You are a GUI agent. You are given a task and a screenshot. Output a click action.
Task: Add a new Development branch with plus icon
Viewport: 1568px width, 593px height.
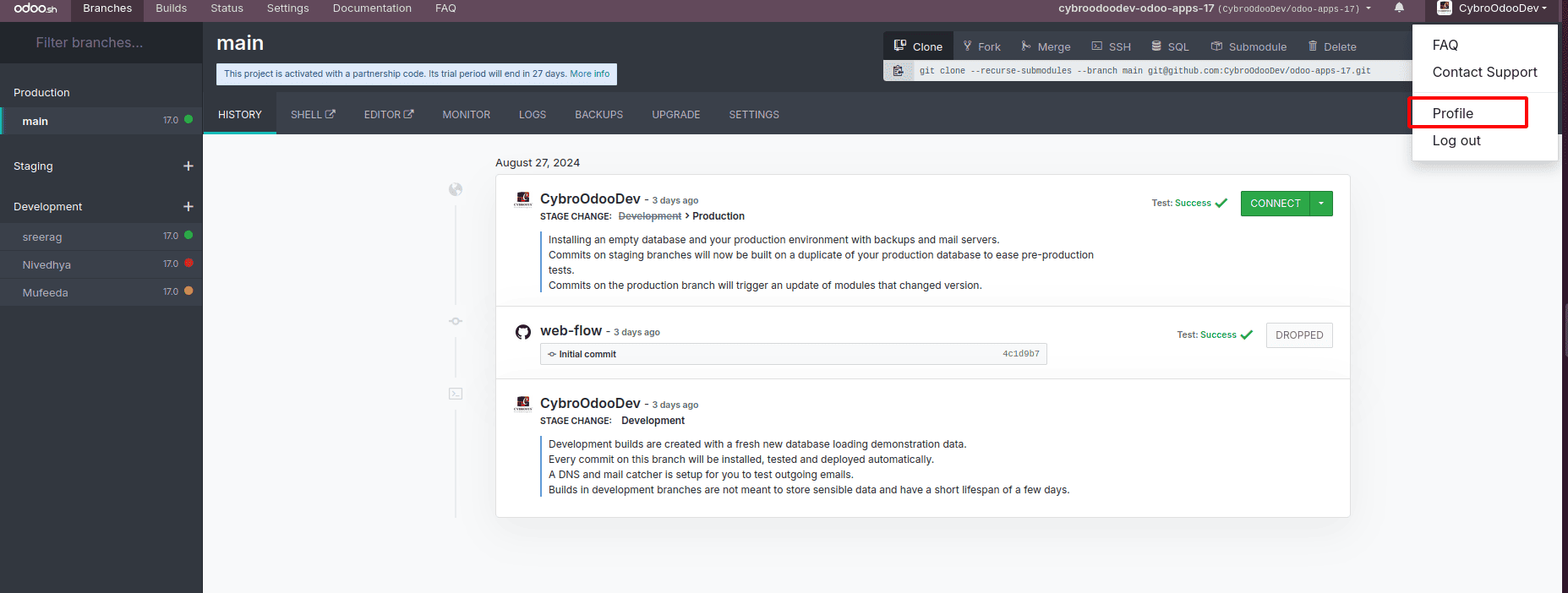point(188,206)
